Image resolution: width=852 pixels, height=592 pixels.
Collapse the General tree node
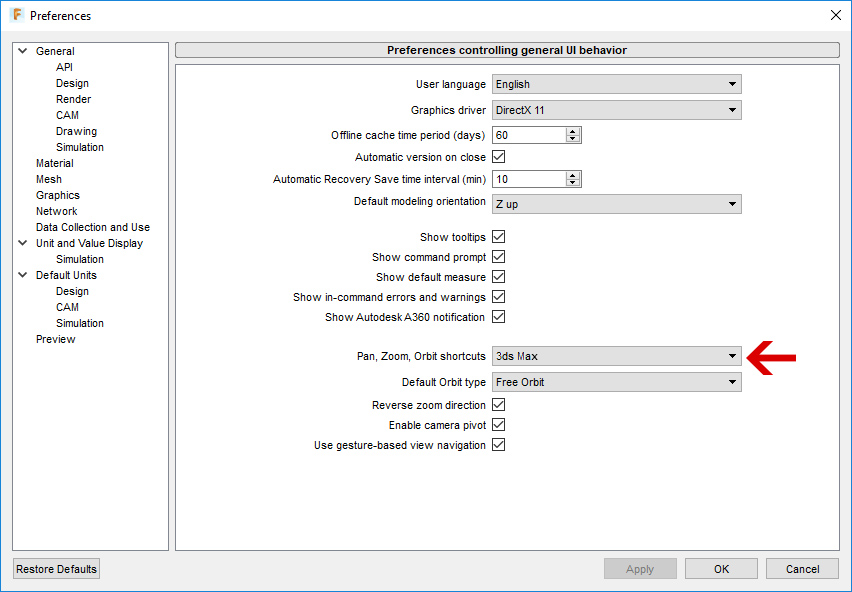click(x=23, y=51)
